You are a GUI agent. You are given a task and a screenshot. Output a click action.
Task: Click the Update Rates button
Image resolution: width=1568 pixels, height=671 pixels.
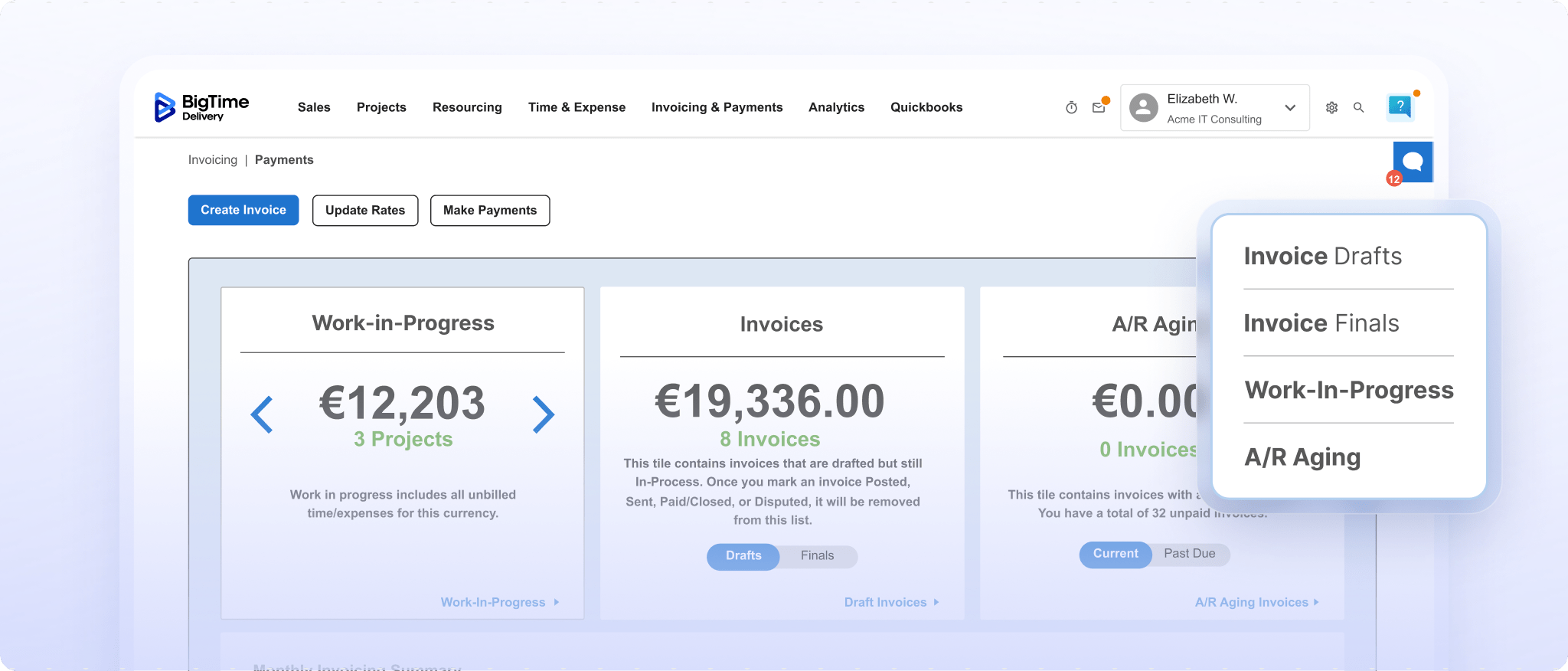coord(365,210)
